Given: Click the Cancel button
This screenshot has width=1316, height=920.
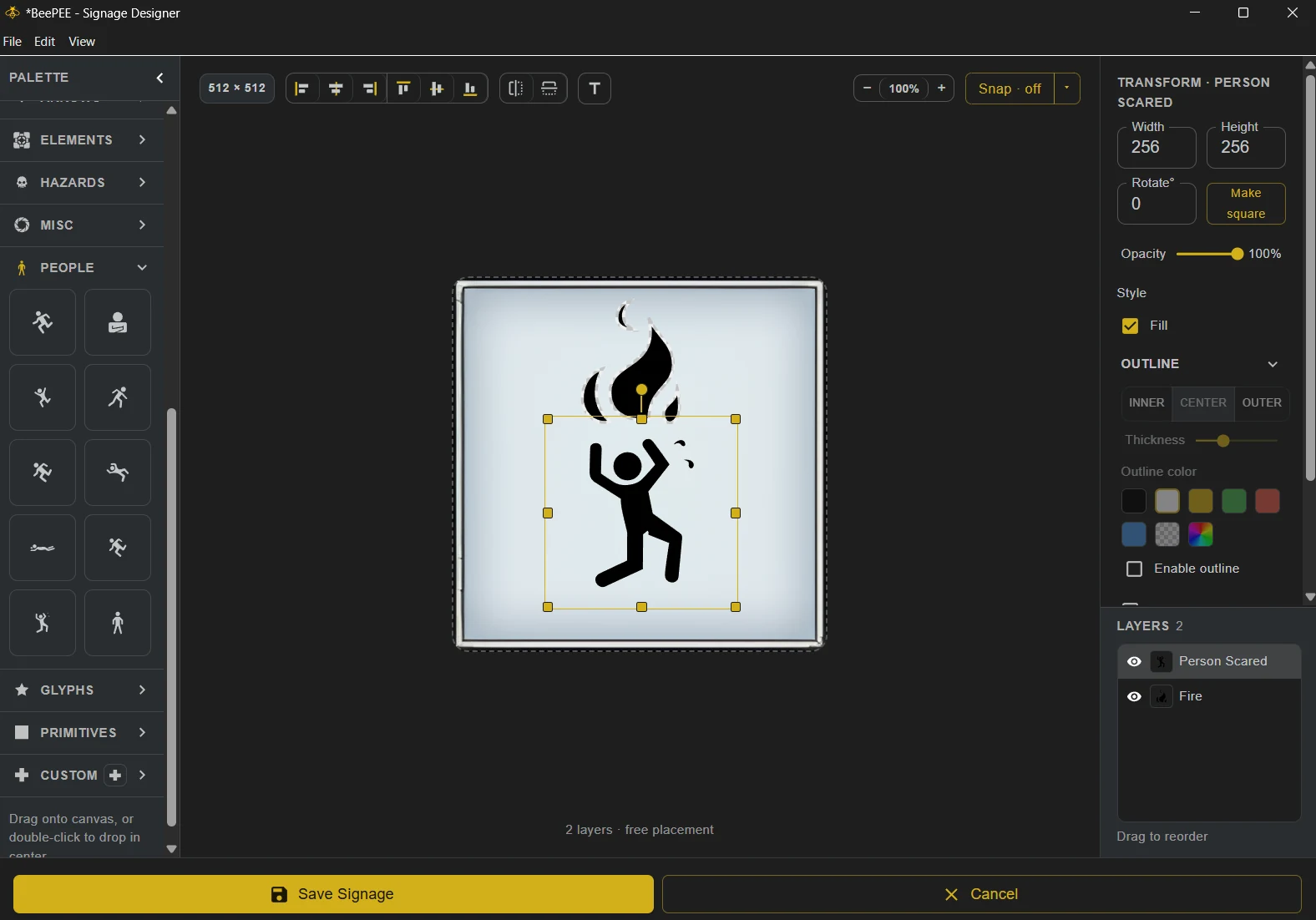Looking at the screenshot, I should tap(982, 894).
